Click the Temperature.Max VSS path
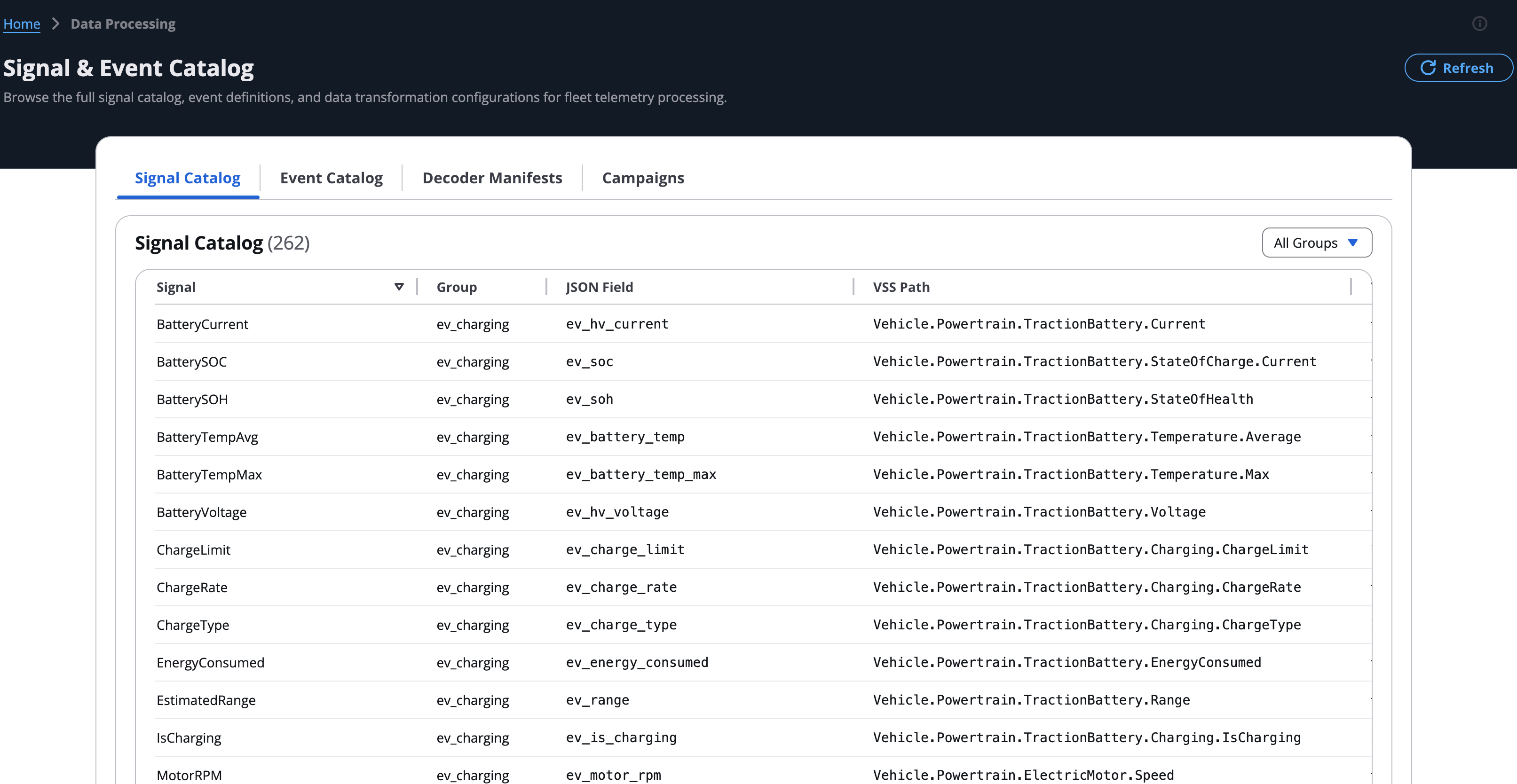 coord(1071,474)
